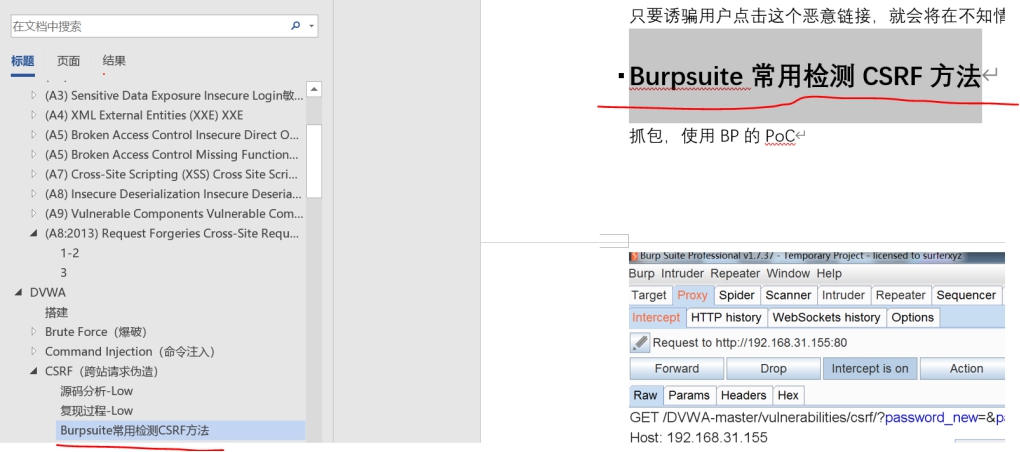Expand (A5) Broken Access Control Missing Function heading
This screenshot has height=452, width=1020.
point(34,155)
